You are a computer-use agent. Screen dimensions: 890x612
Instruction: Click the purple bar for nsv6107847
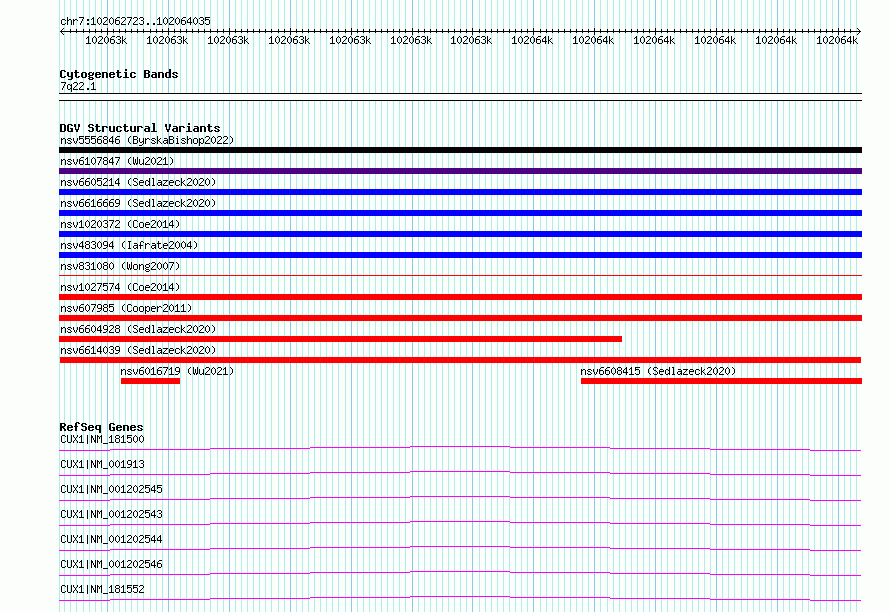[x=460, y=171]
